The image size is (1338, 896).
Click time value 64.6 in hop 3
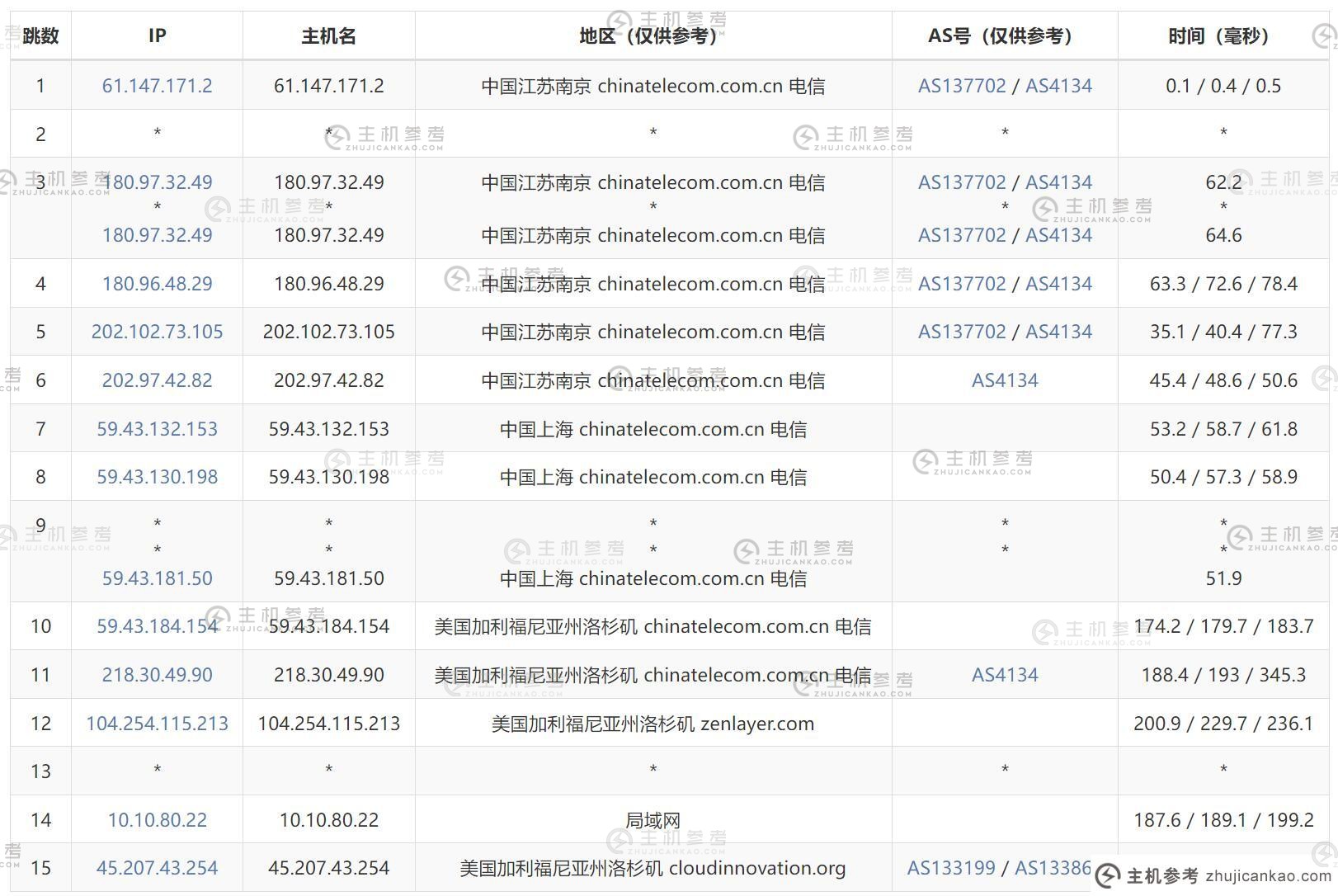[x=1223, y=235]
